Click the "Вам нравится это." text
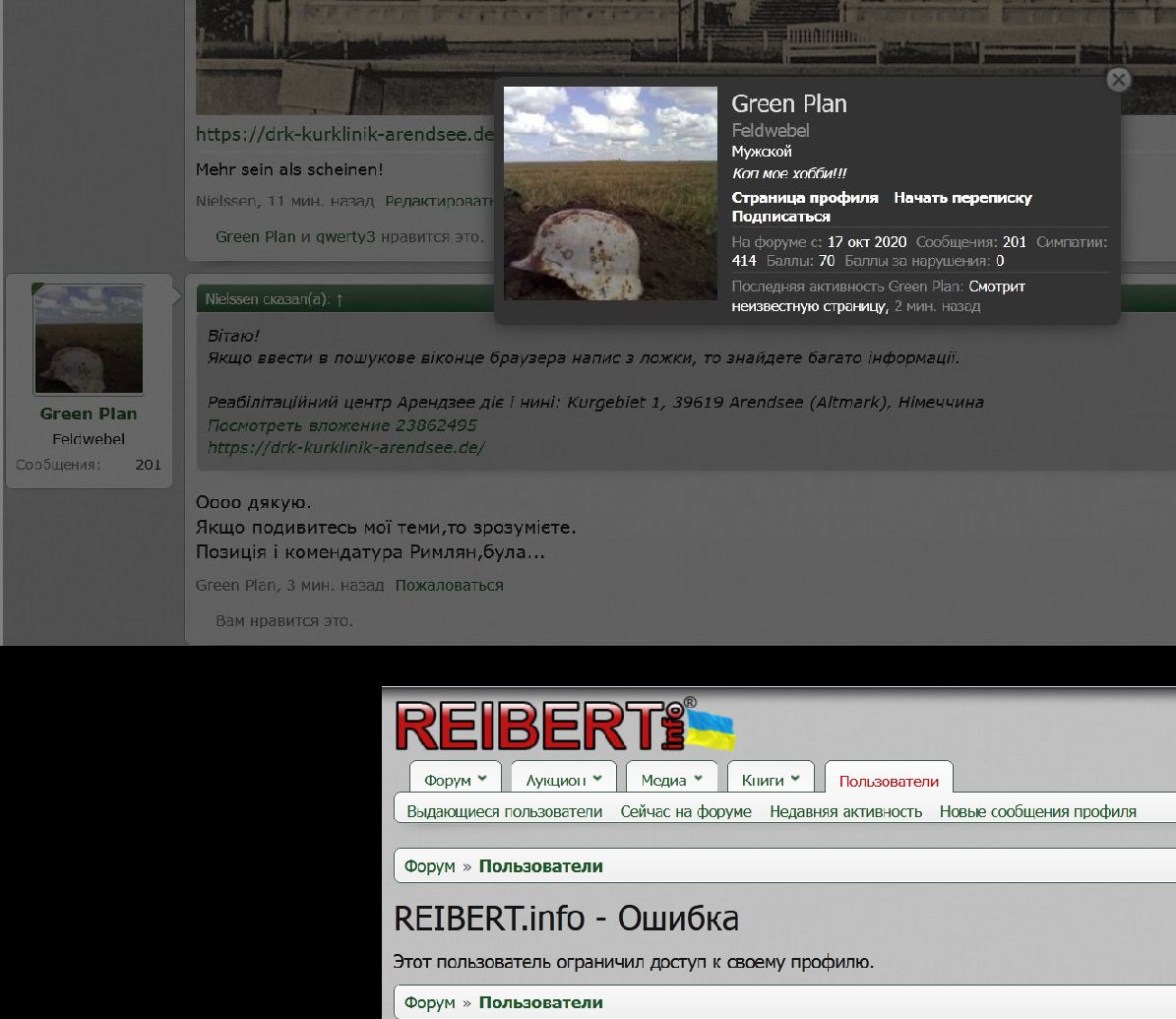 tap(284, 620)
